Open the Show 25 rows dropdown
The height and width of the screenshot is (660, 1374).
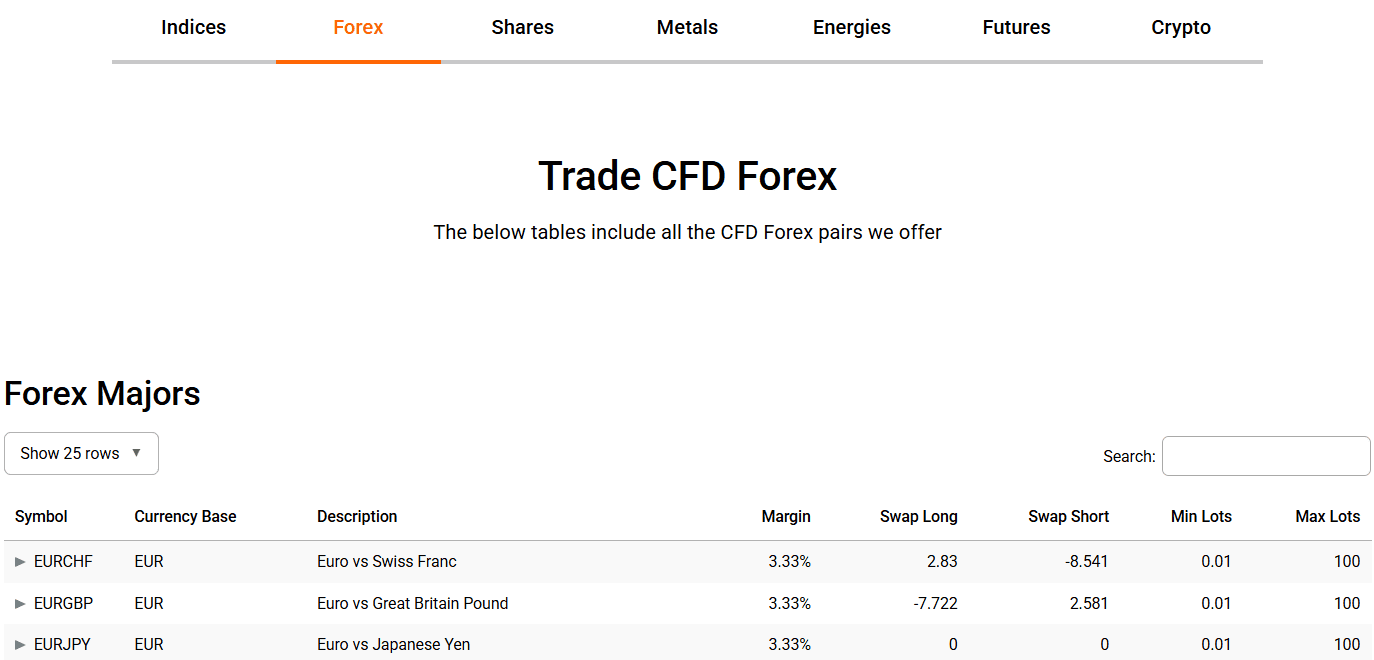[81, 453]
